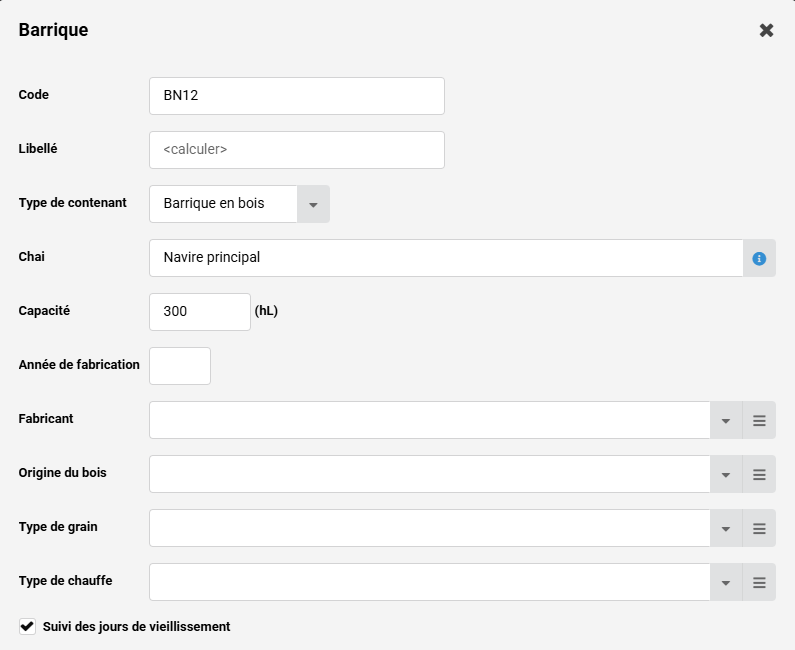Click inside the Type de grain field

click(429, 528)
